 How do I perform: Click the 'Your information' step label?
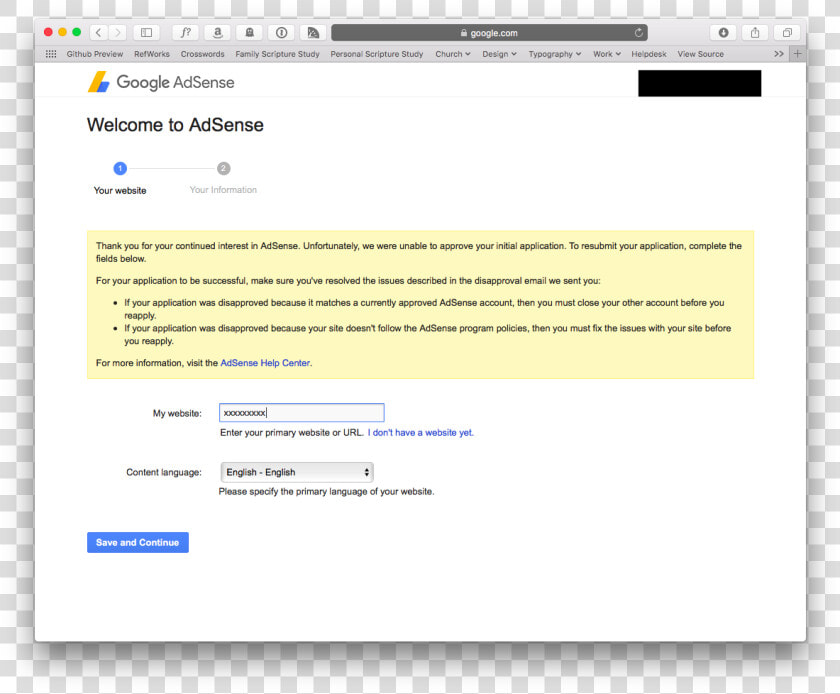[x=223, y=190]
